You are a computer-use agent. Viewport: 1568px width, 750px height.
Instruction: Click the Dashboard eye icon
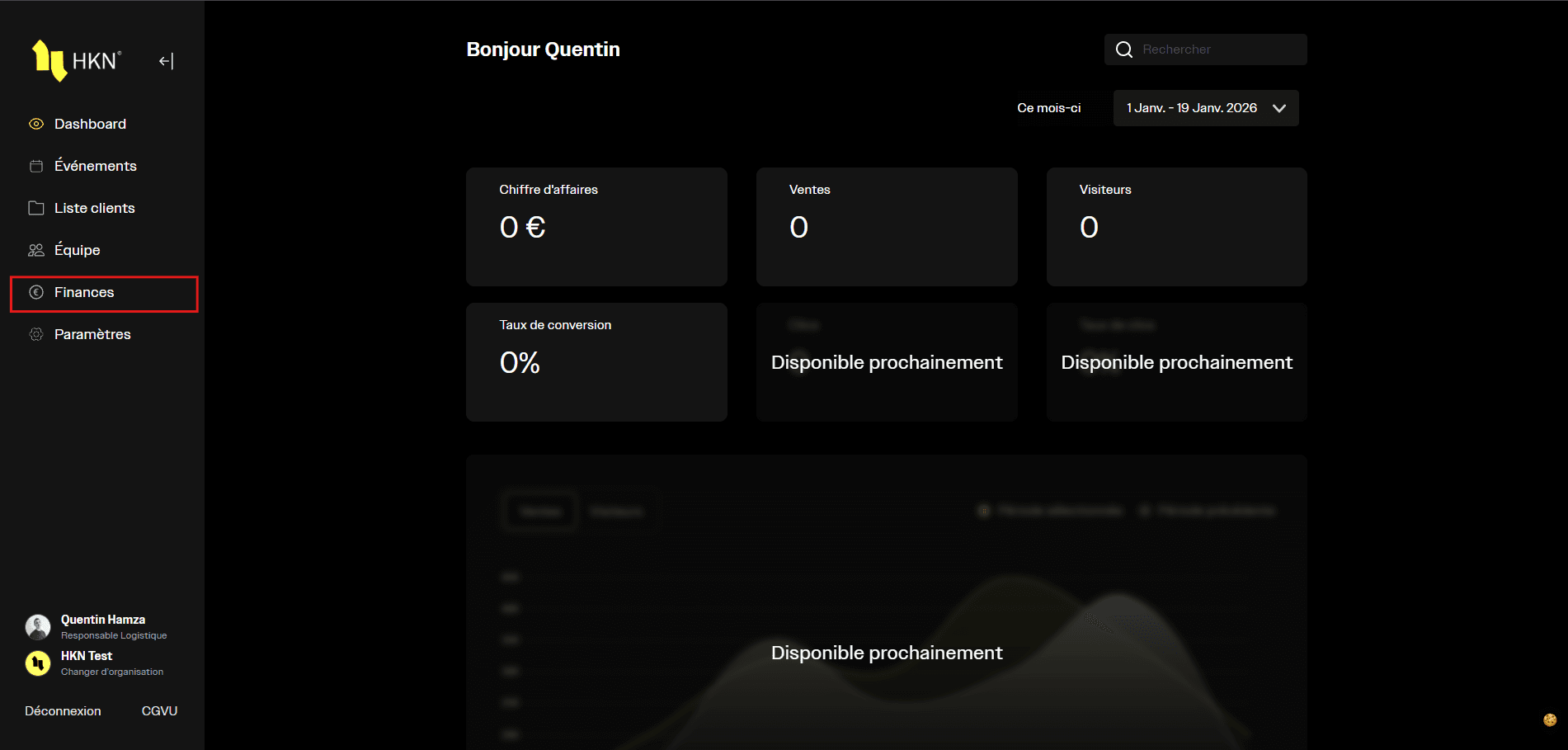tap(36, 124)
